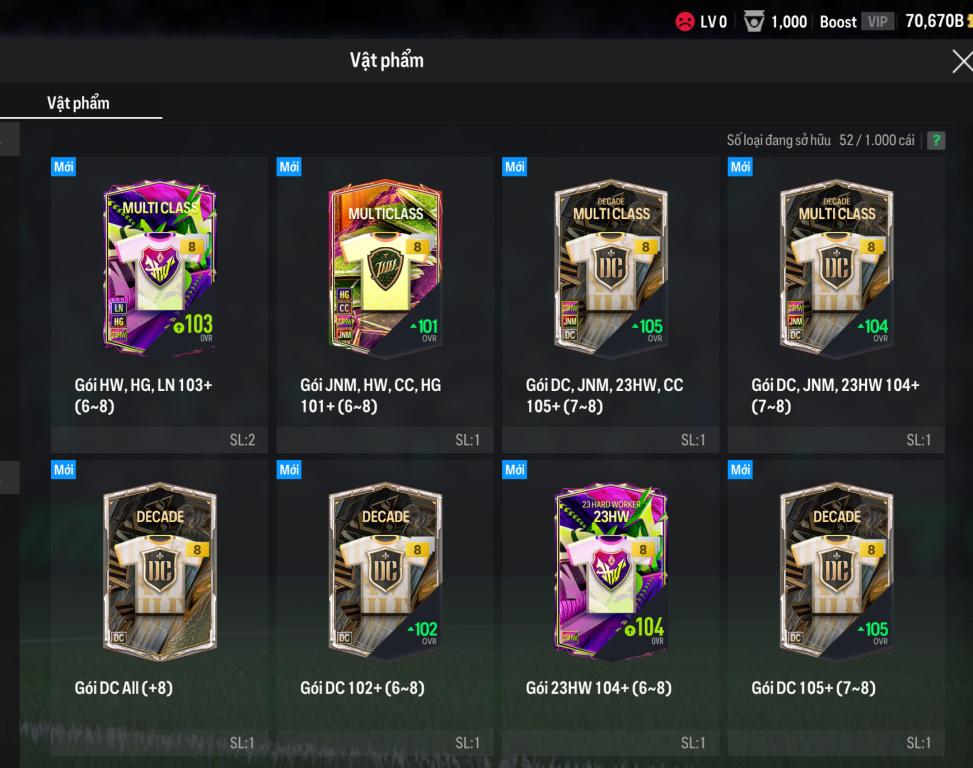Viewport: 973px width, 768px height.
Task: Click the red sad face LV0 icon
Action: [x=684, y=22]
